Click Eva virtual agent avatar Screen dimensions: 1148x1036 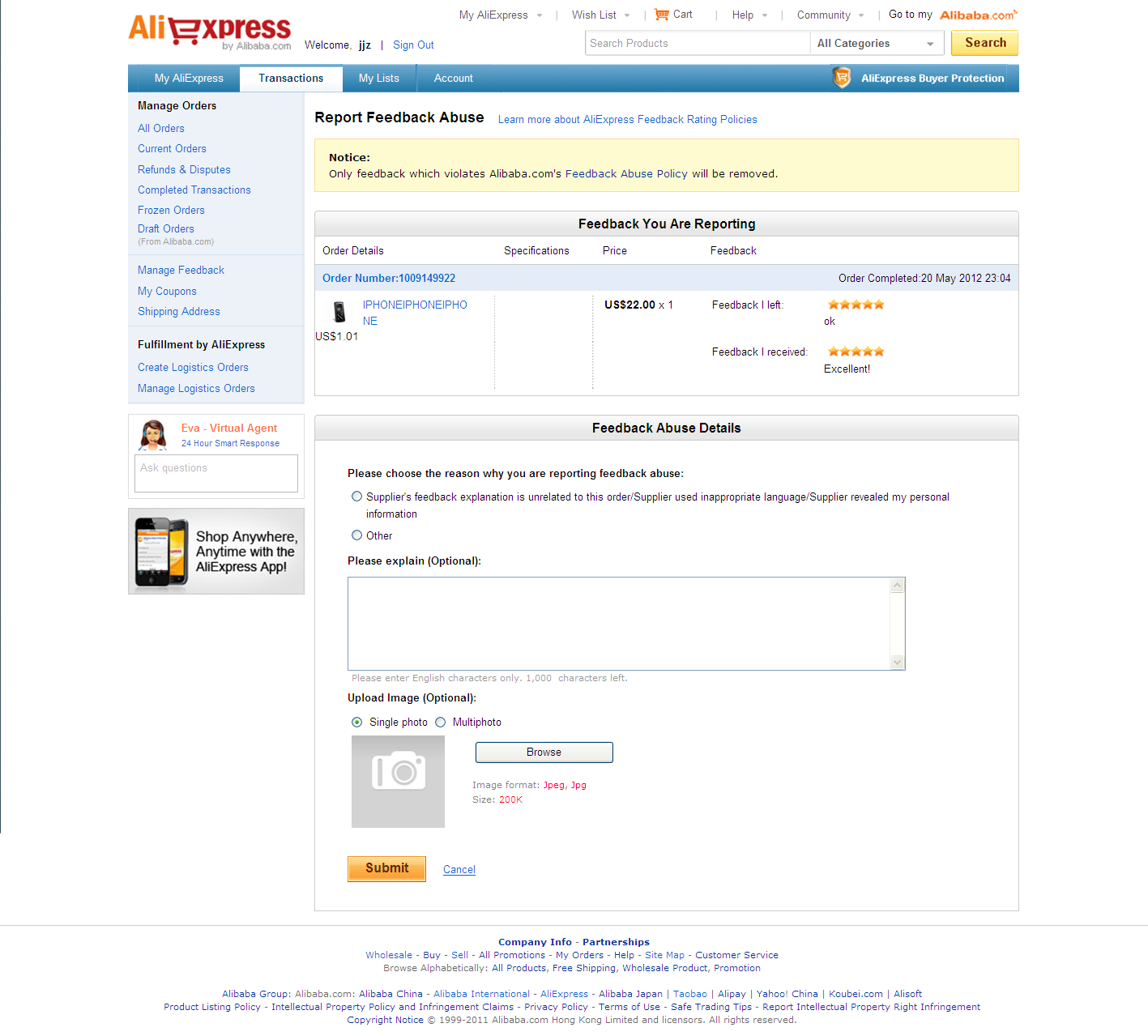click(153, 435)
